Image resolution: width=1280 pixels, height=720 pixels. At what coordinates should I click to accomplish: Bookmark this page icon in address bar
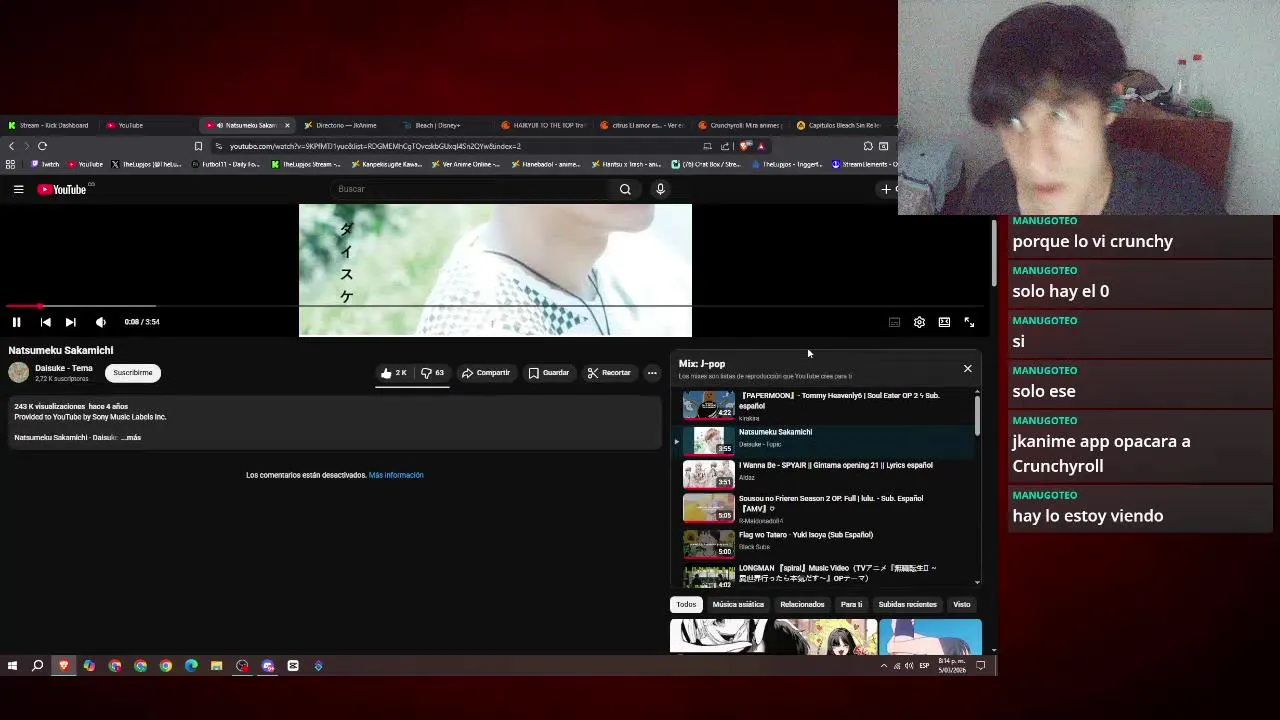(198, 146)
